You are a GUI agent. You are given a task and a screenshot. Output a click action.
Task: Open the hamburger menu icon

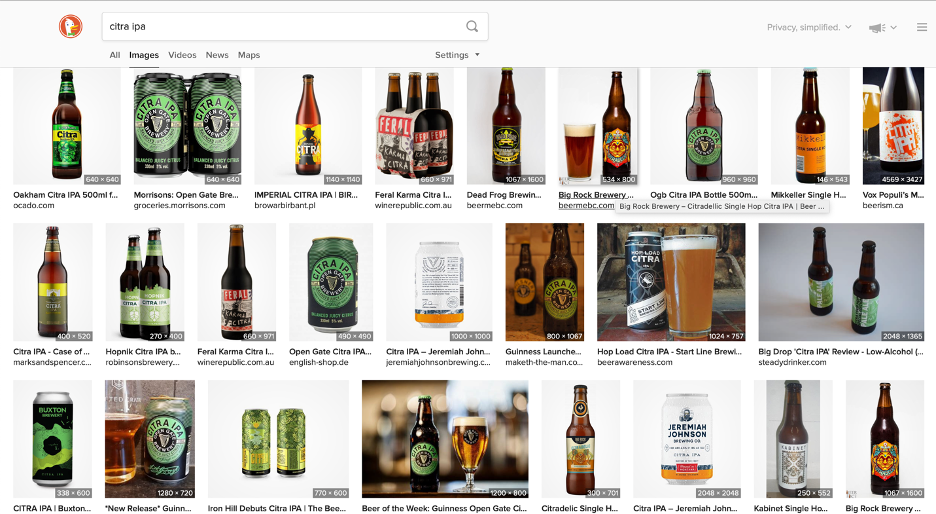[x=922, y=27]
